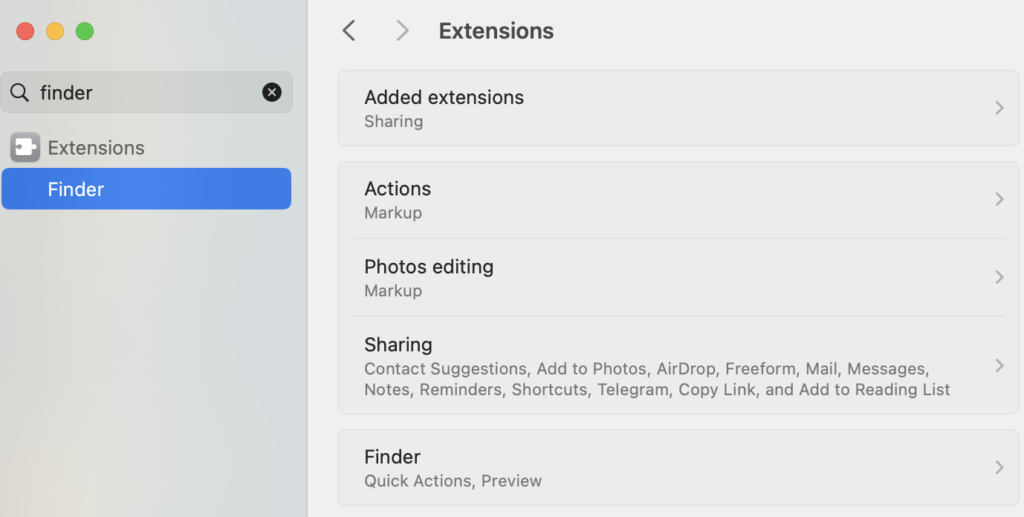The image size is (1024, 517).
Task: Click the magnifying glass search icon
Action: (x=20, y=93)
